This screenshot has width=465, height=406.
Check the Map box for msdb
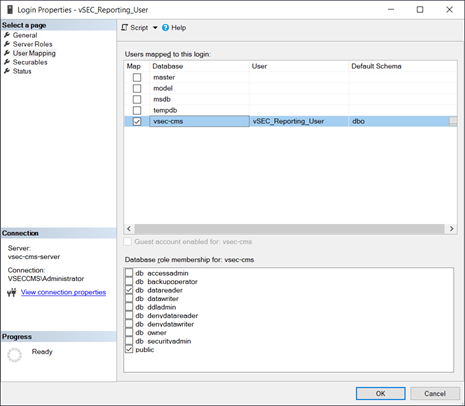tap(137, 99)
